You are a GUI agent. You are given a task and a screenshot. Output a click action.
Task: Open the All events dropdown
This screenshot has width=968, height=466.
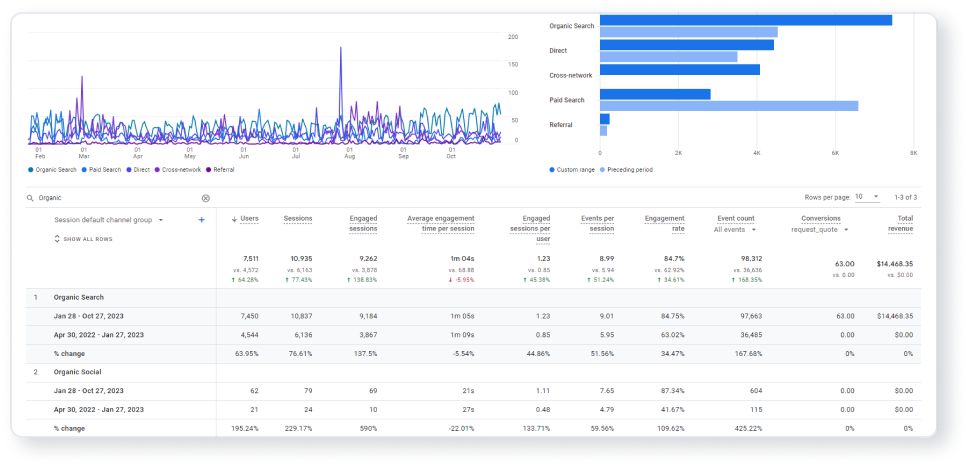click(x=734, y=230)
